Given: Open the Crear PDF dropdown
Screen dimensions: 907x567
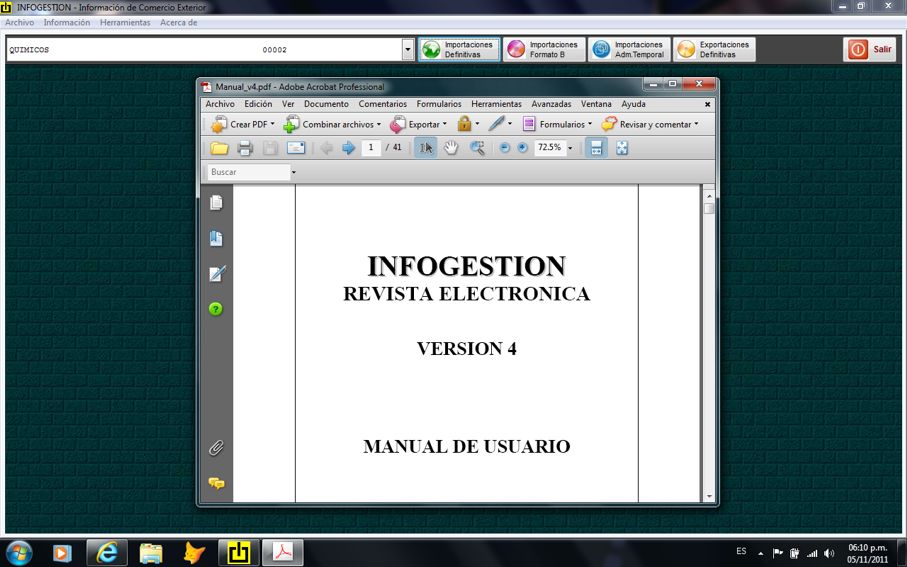Looking at the screenshot, I should 242,124.
